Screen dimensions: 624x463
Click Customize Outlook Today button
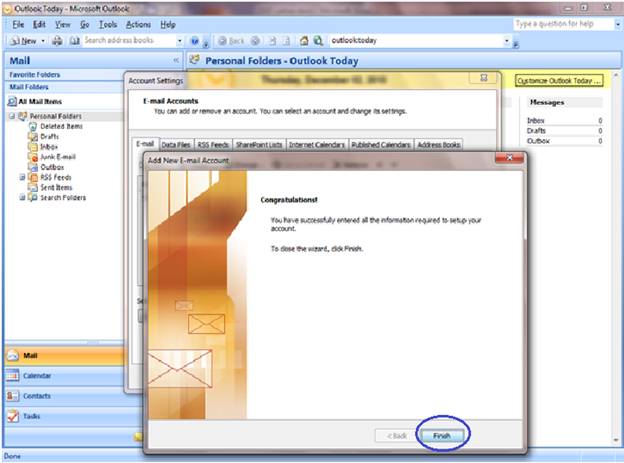click(x=559, y=81)
